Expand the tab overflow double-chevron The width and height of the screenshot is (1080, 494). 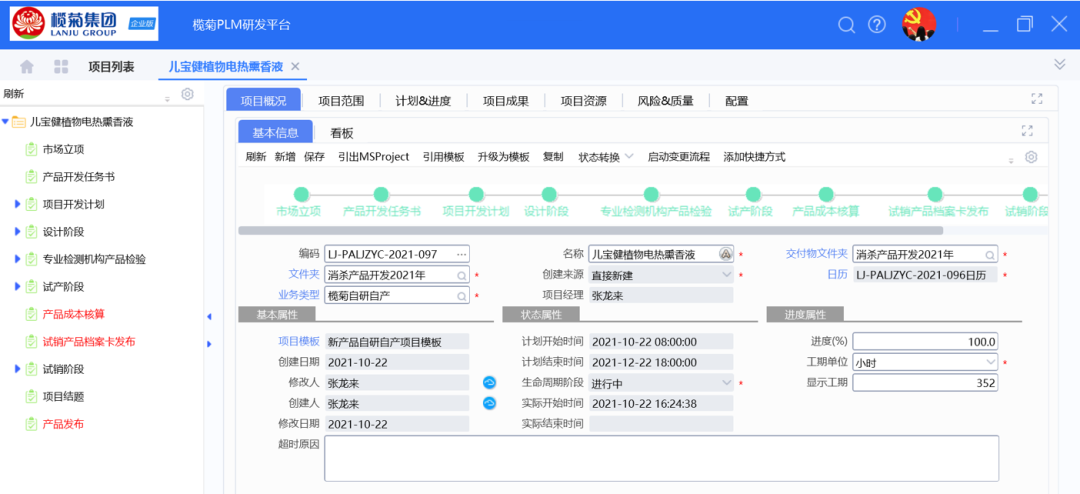point(1060,64)
